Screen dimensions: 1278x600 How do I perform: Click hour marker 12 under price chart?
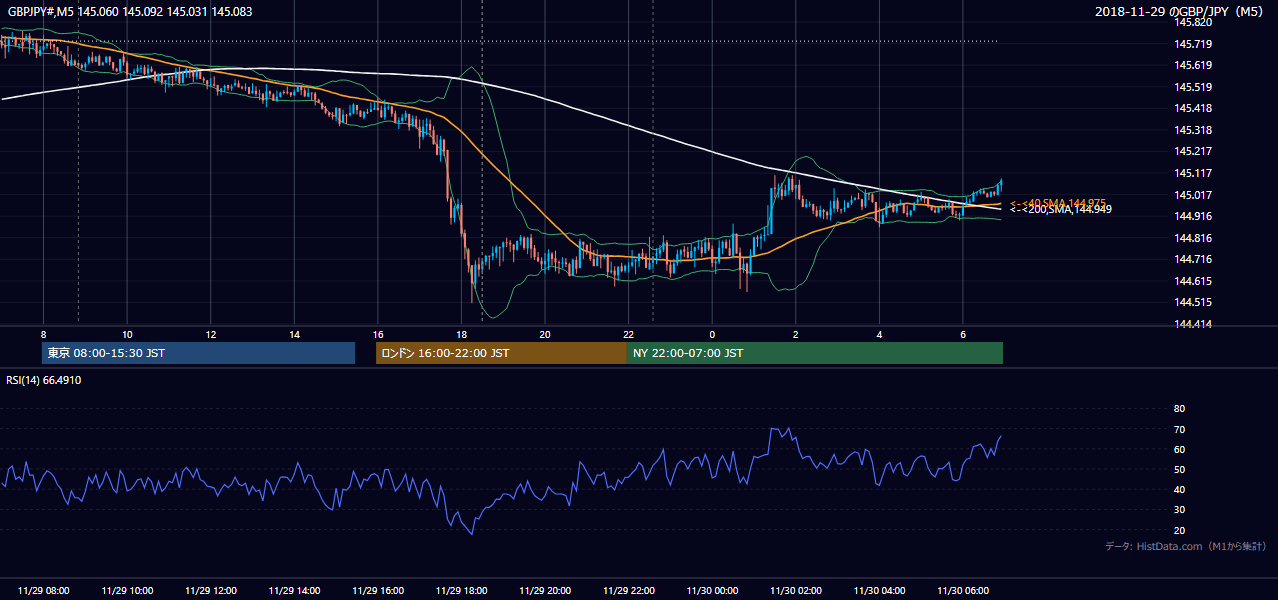click(x=211, y=334)
